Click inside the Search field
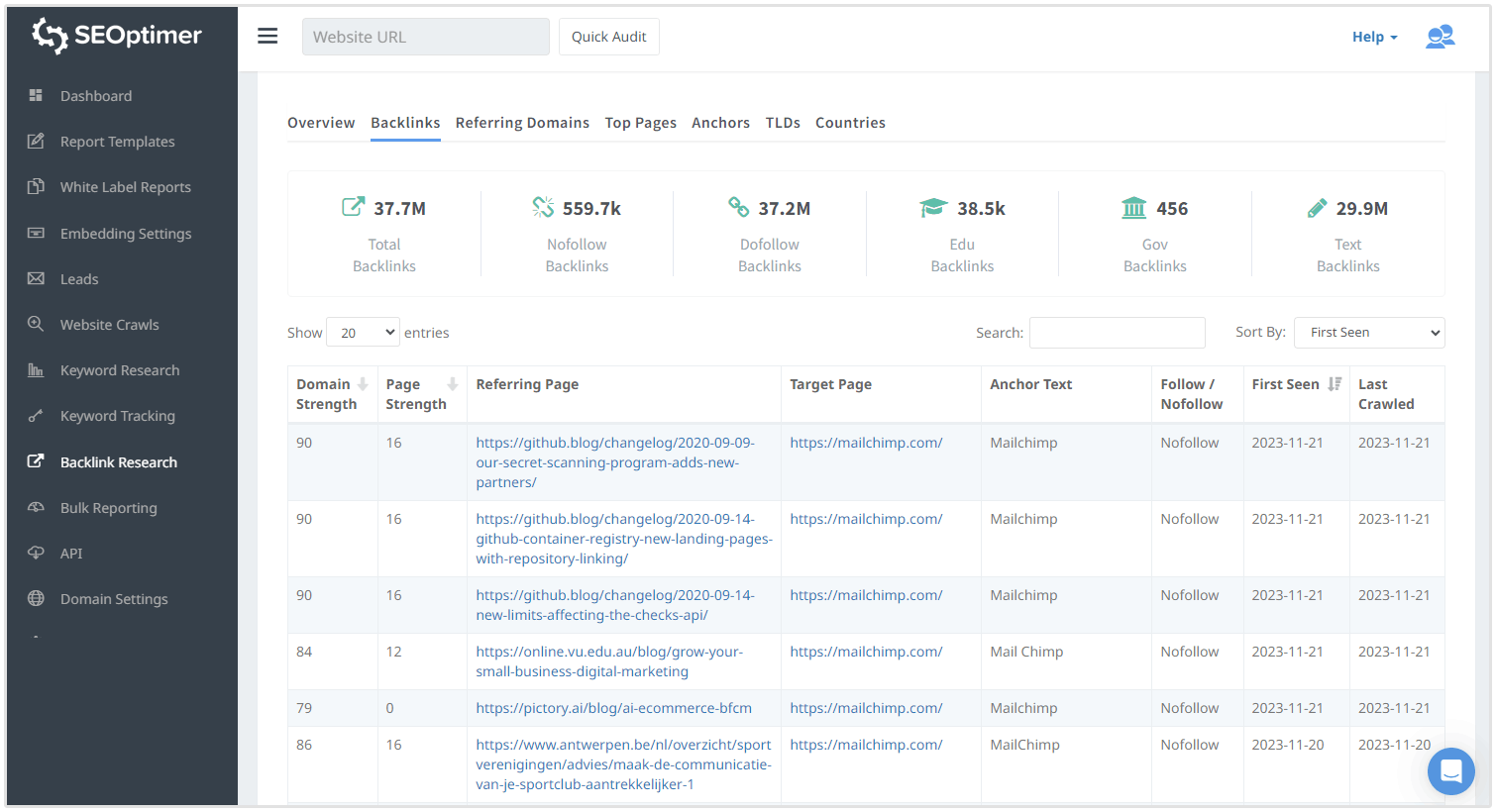 pos(1117,332)
